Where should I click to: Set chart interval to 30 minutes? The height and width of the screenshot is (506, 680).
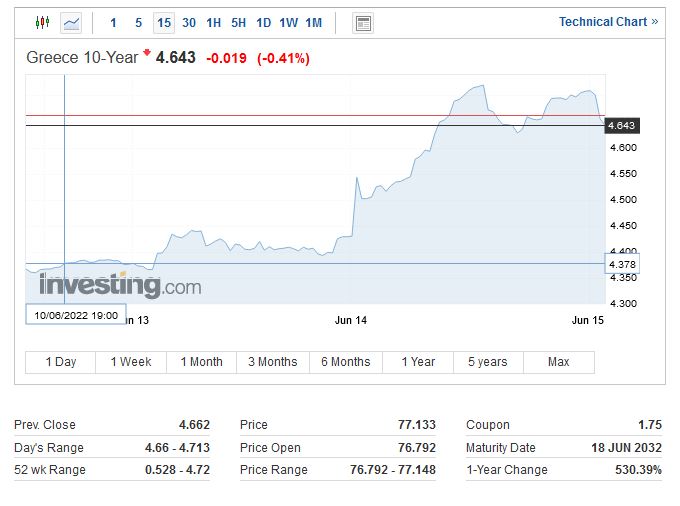(189, 23)
